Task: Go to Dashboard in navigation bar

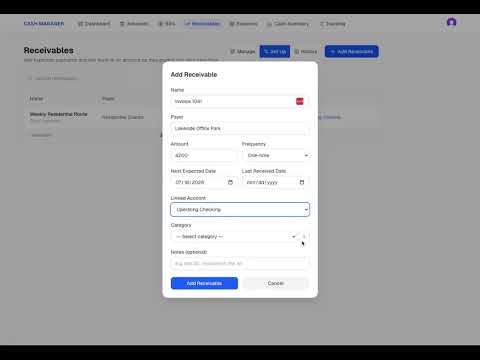Action: [x=94, y=24]
